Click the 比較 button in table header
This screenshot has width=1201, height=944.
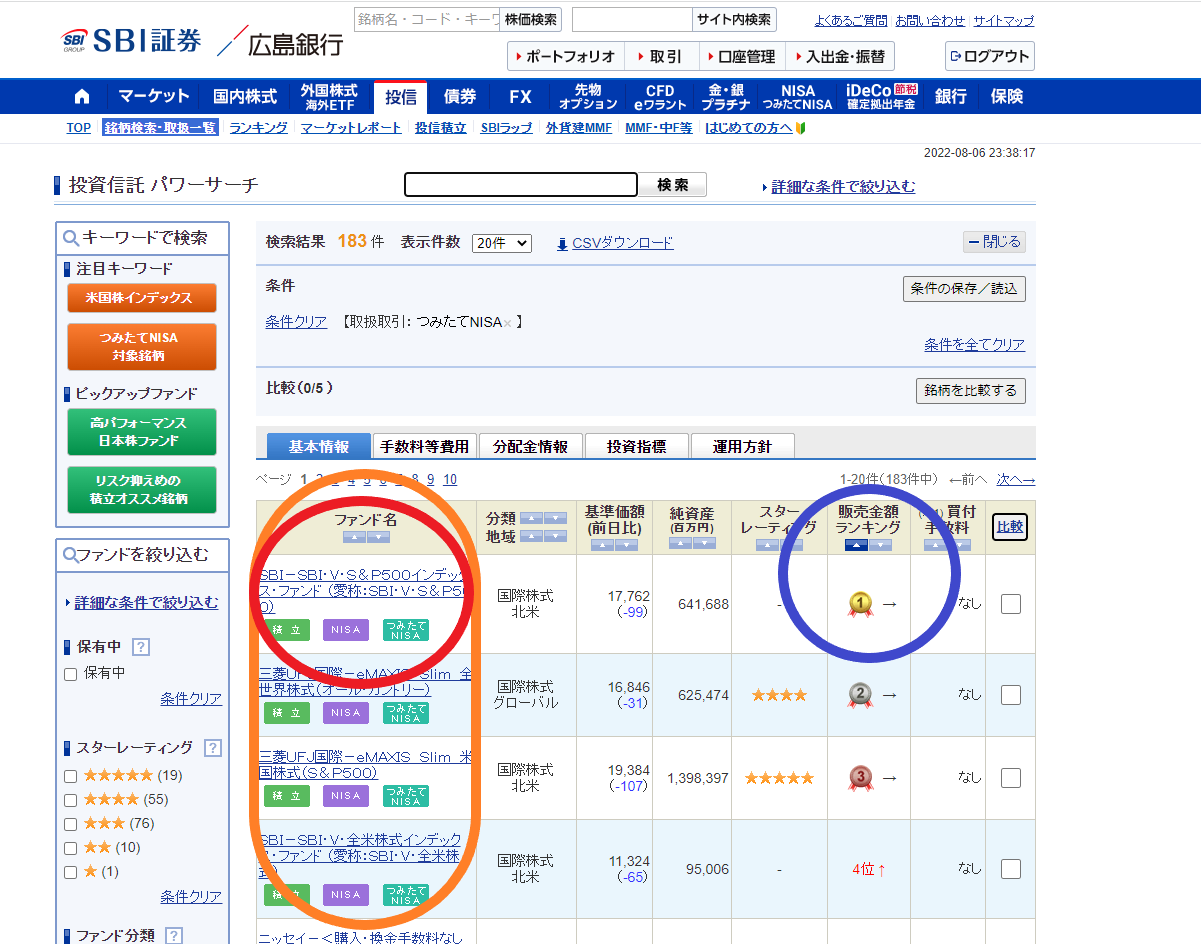[1010, 526]
